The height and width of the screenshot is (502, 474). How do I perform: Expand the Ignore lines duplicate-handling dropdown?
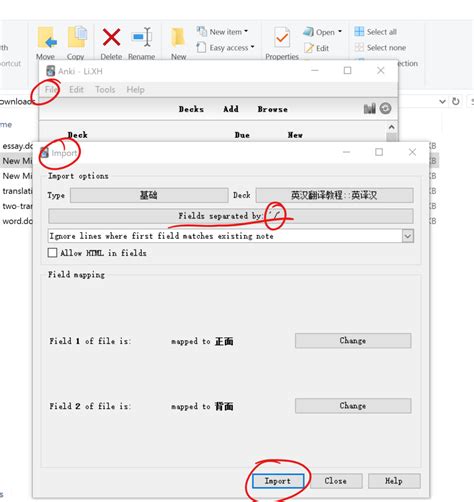click(x=407, y=236)
